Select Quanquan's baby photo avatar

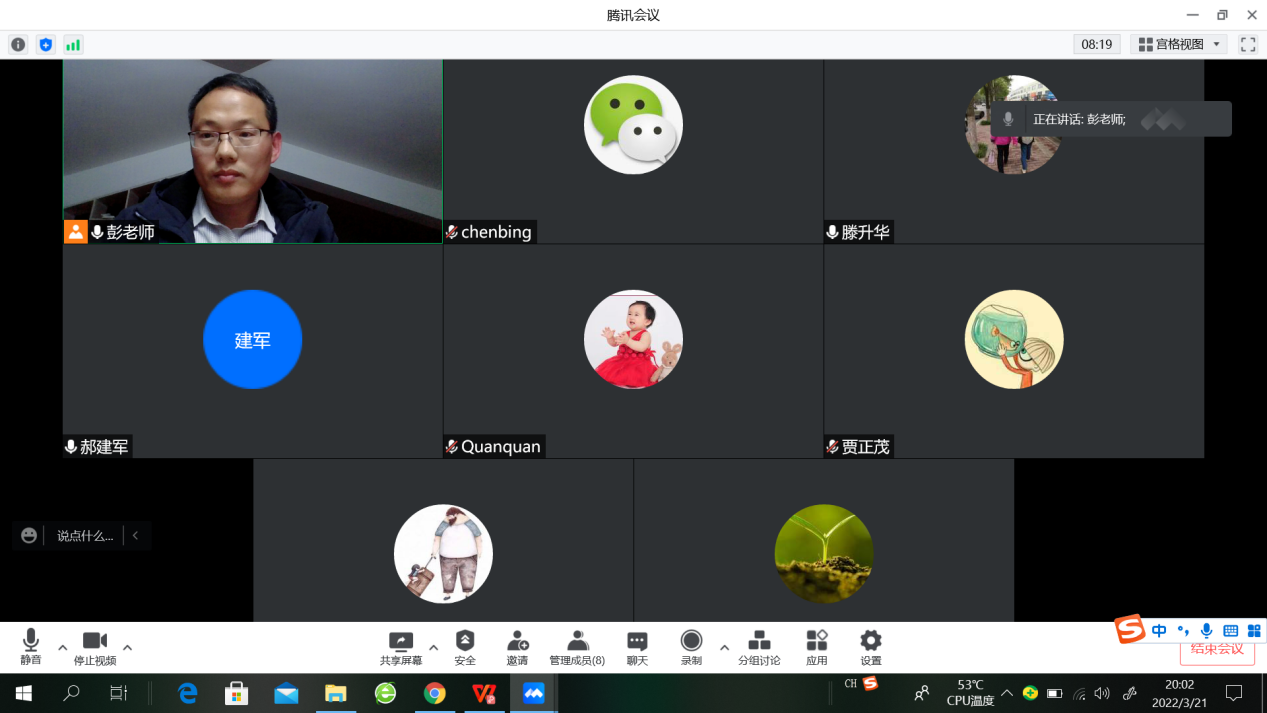click(633, 339)
